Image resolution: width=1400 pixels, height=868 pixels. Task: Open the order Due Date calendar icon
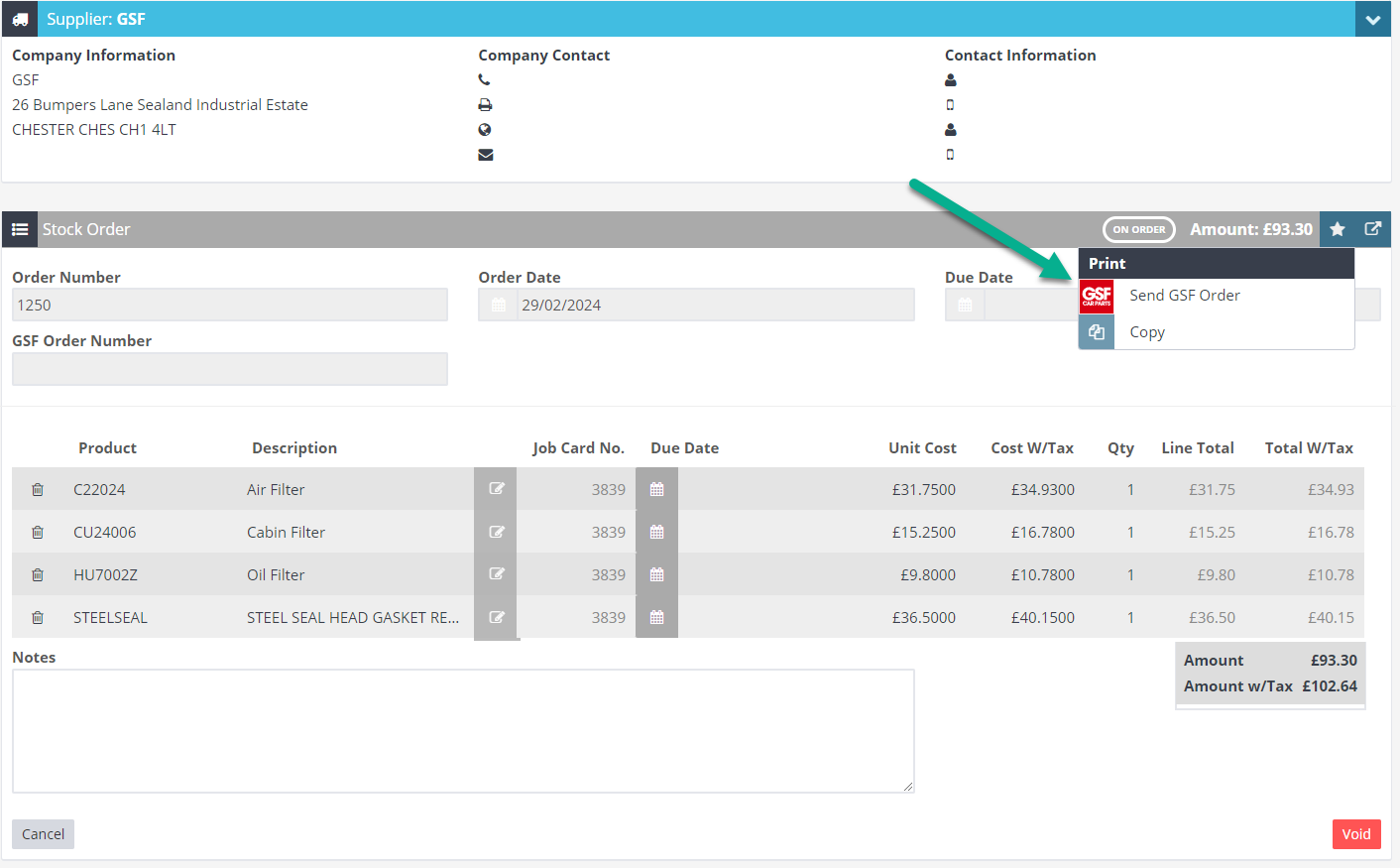click(x=965, y=305)
